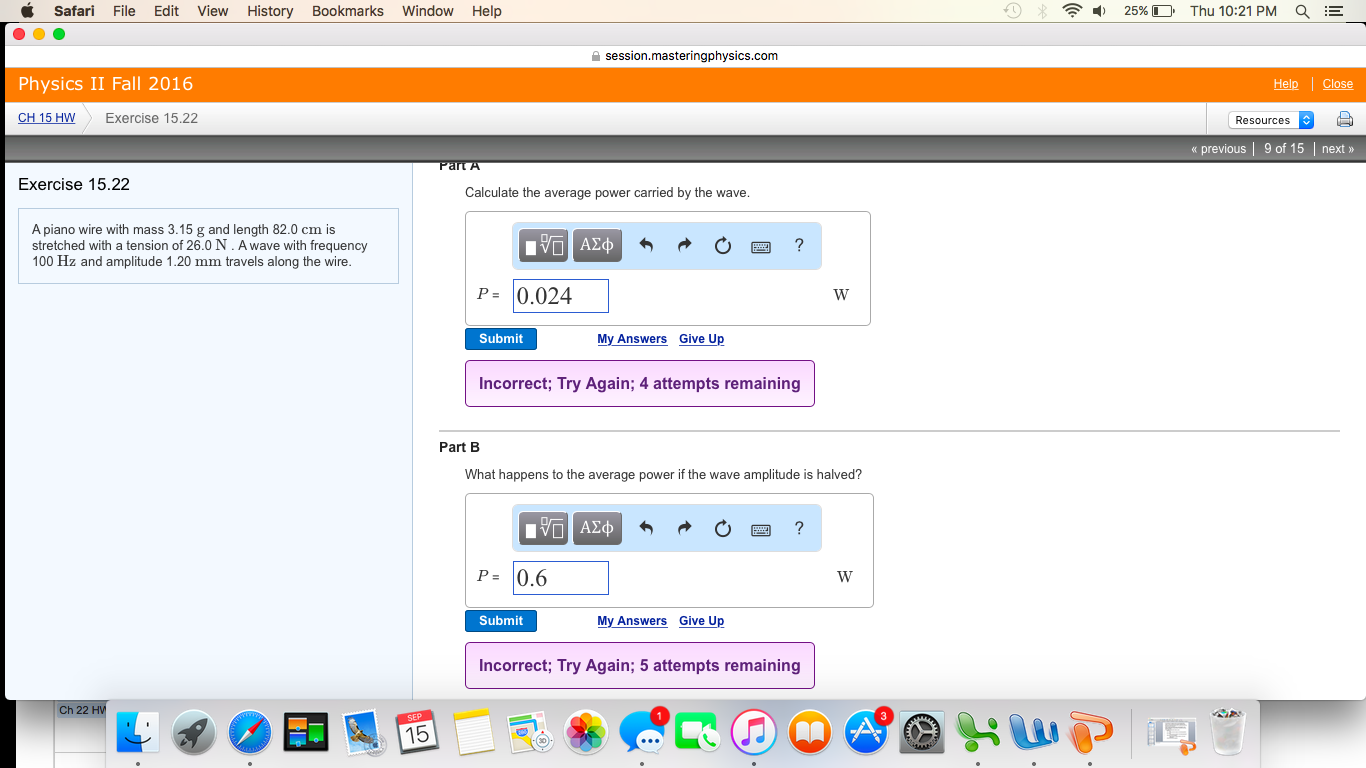Image resolution: width=1366 pixels, height=768 pixels.
Task: Print this exercise with the printer icon
Action: coord(1345,120)
